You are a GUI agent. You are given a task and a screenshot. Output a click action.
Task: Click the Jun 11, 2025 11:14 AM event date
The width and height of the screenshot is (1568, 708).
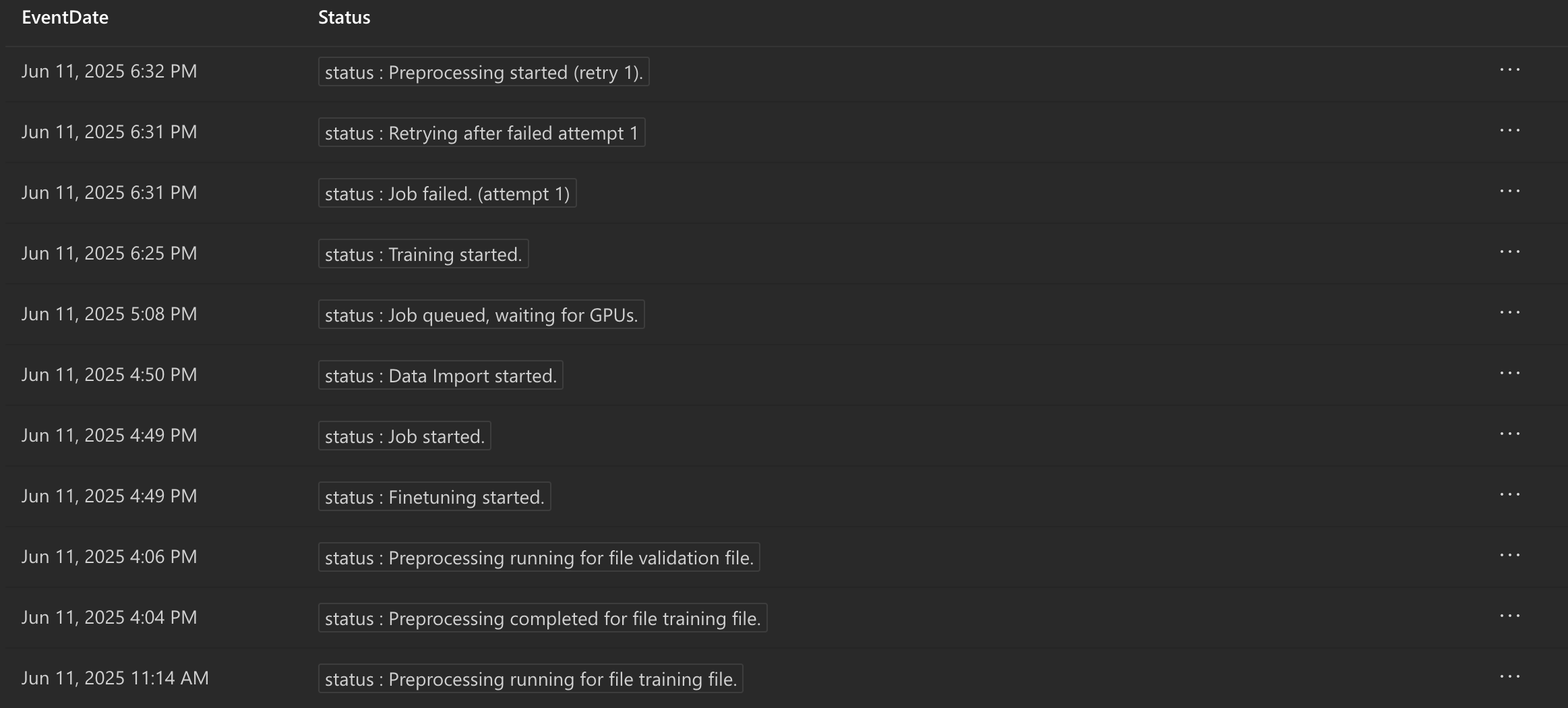(115, 678)
